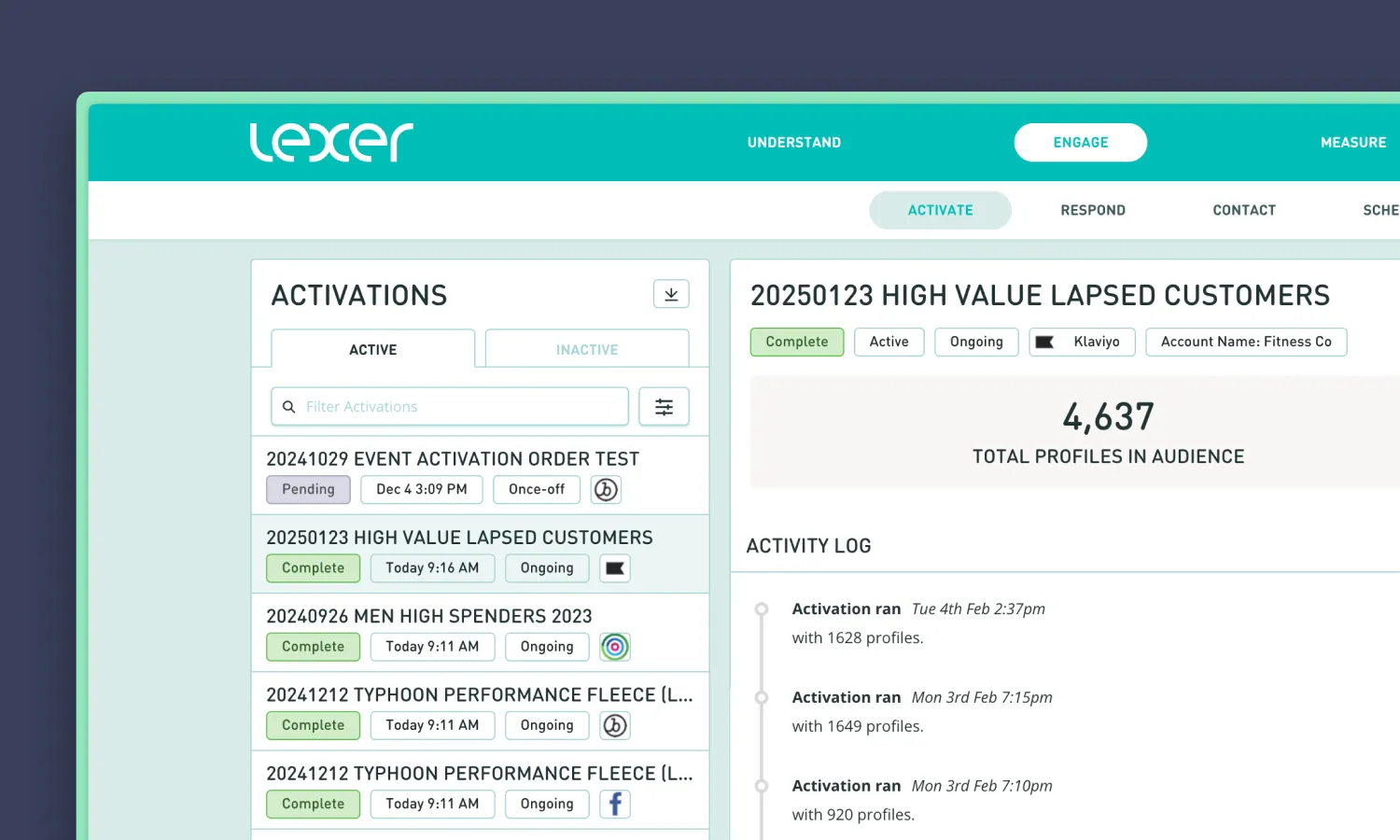1400x840 pixels.
Task: Click timeline marker for the 7:15pm activation
Action: click(x=762, y=698)
